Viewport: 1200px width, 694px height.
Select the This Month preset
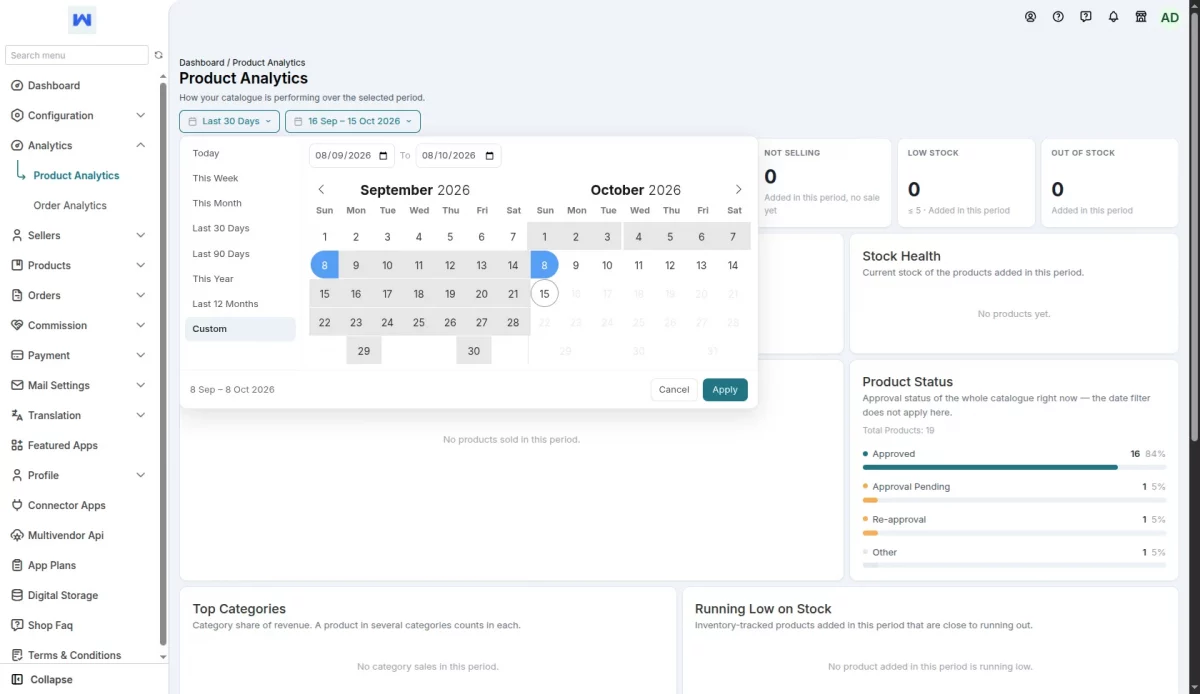tap(240, 204)
